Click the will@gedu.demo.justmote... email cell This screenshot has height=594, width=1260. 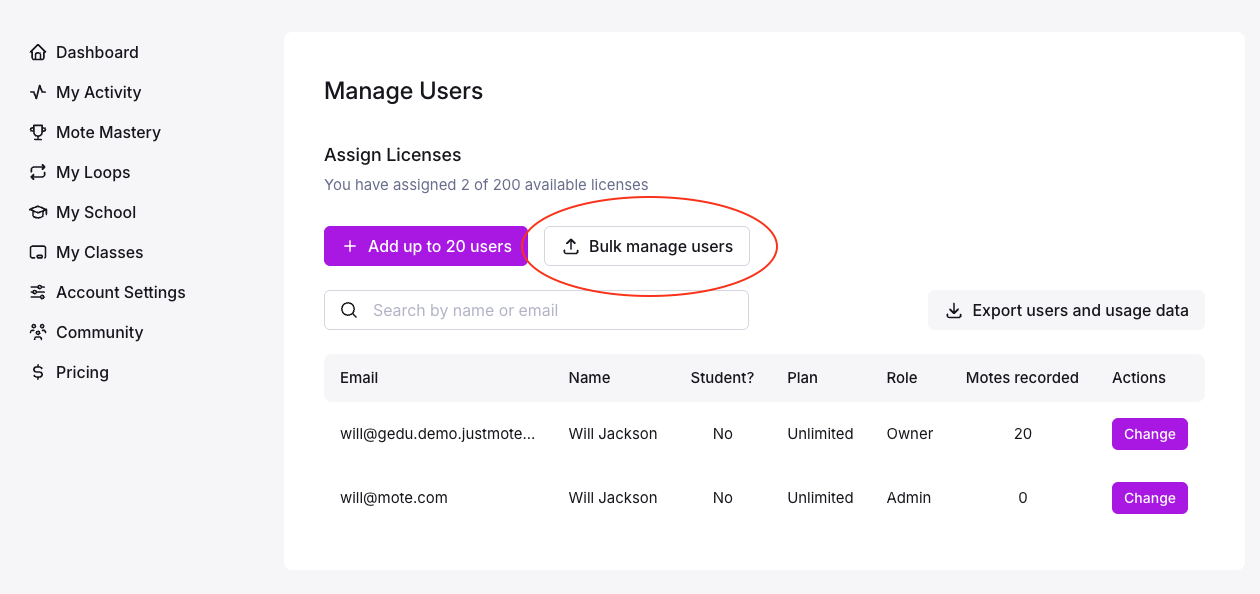click(437, 434)
